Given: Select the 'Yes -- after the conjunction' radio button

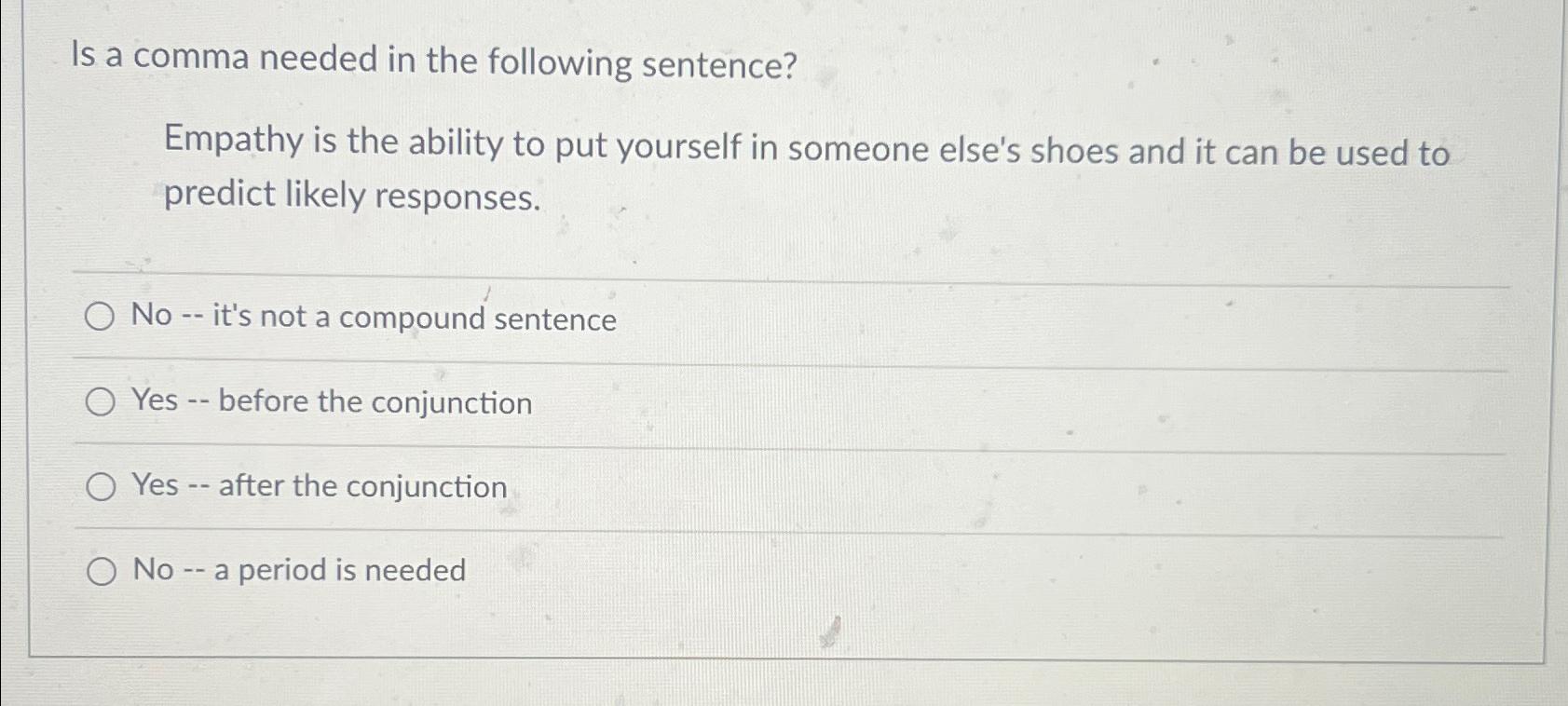Looking at the screenshot, I should [x=101, y=485].
